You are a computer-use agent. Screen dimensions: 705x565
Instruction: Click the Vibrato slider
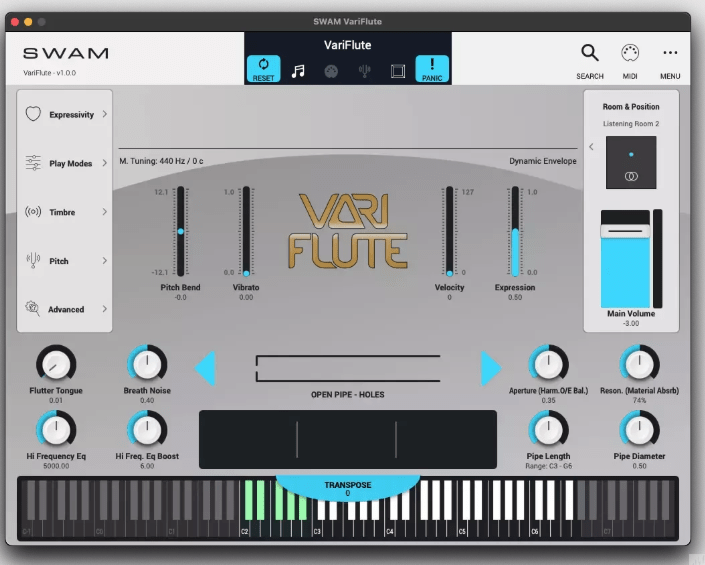point(246,231)
